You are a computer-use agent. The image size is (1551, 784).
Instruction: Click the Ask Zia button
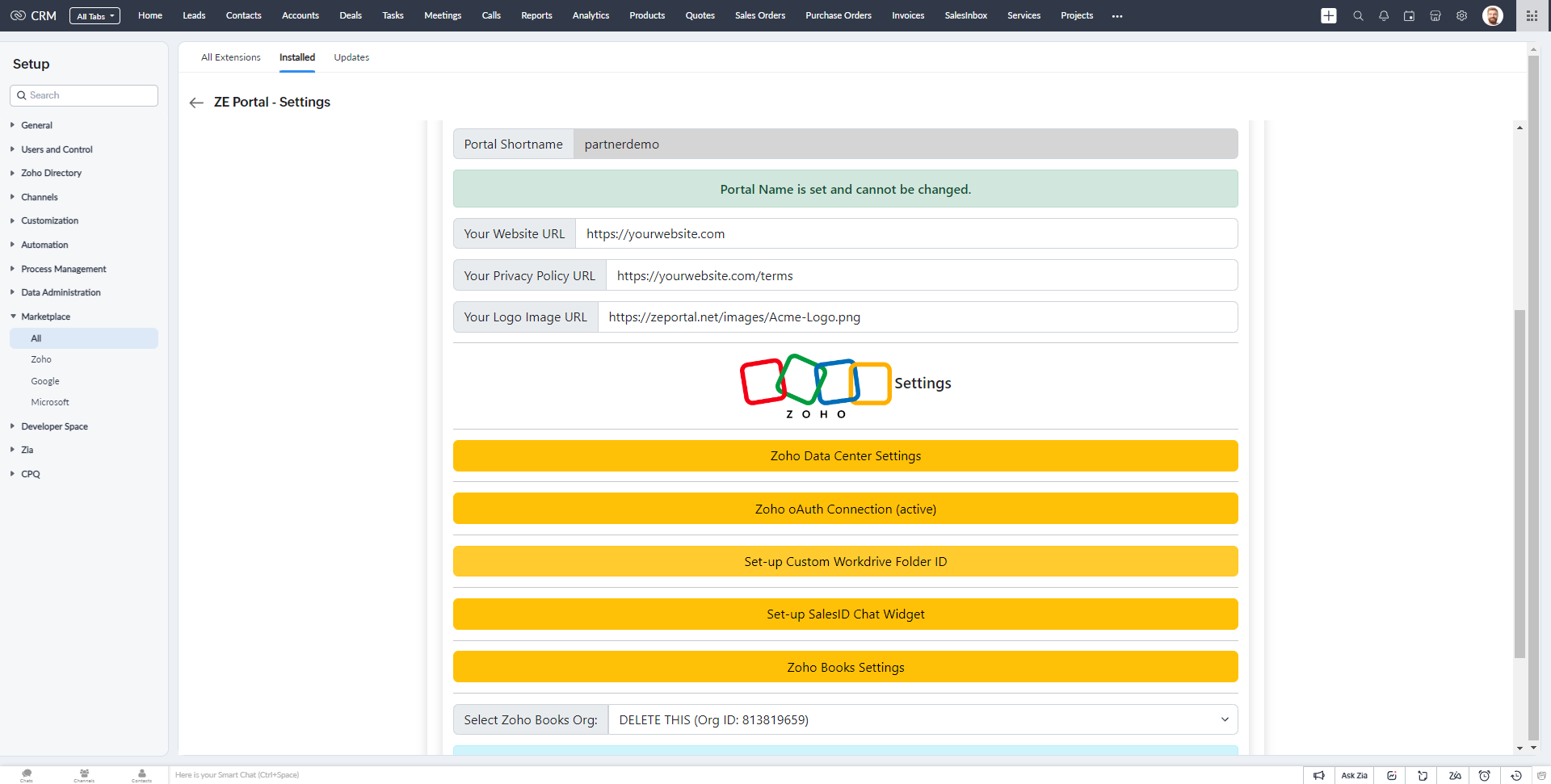(1354, 775)
